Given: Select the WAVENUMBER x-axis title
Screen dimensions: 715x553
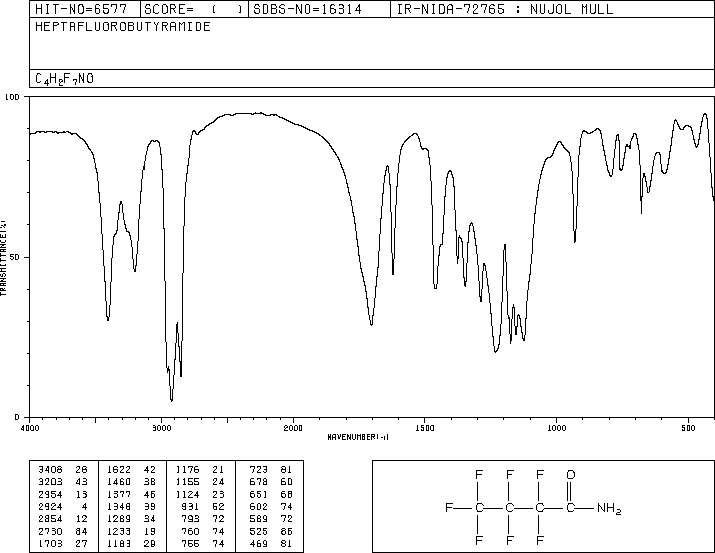Looking at the screenshot, I should tap(358, 437).
